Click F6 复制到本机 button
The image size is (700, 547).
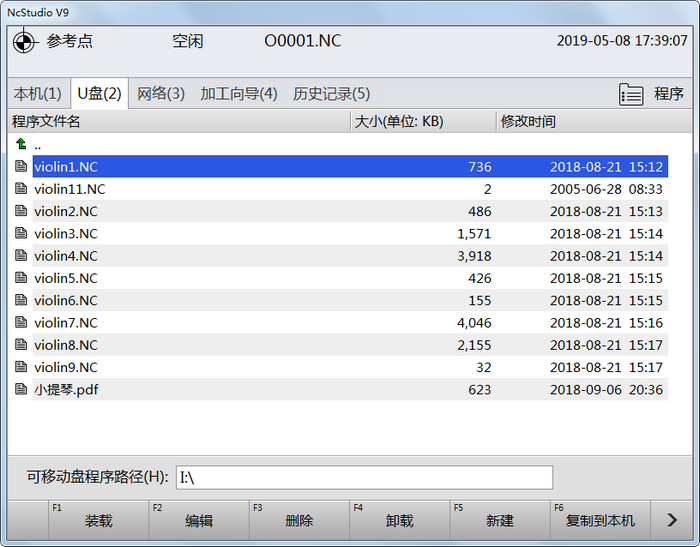pyautogui.click(x=600, y=520)
